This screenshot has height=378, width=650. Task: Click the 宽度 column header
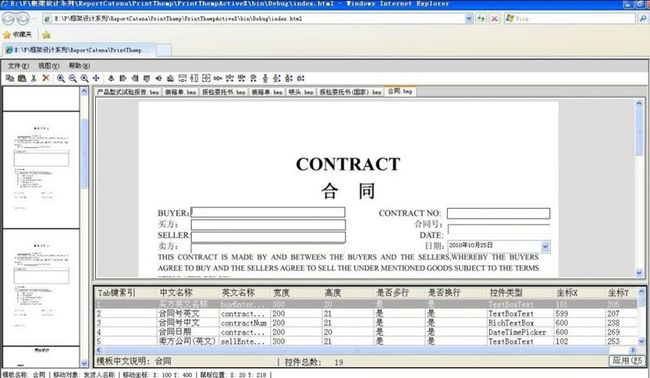(296, 293)
